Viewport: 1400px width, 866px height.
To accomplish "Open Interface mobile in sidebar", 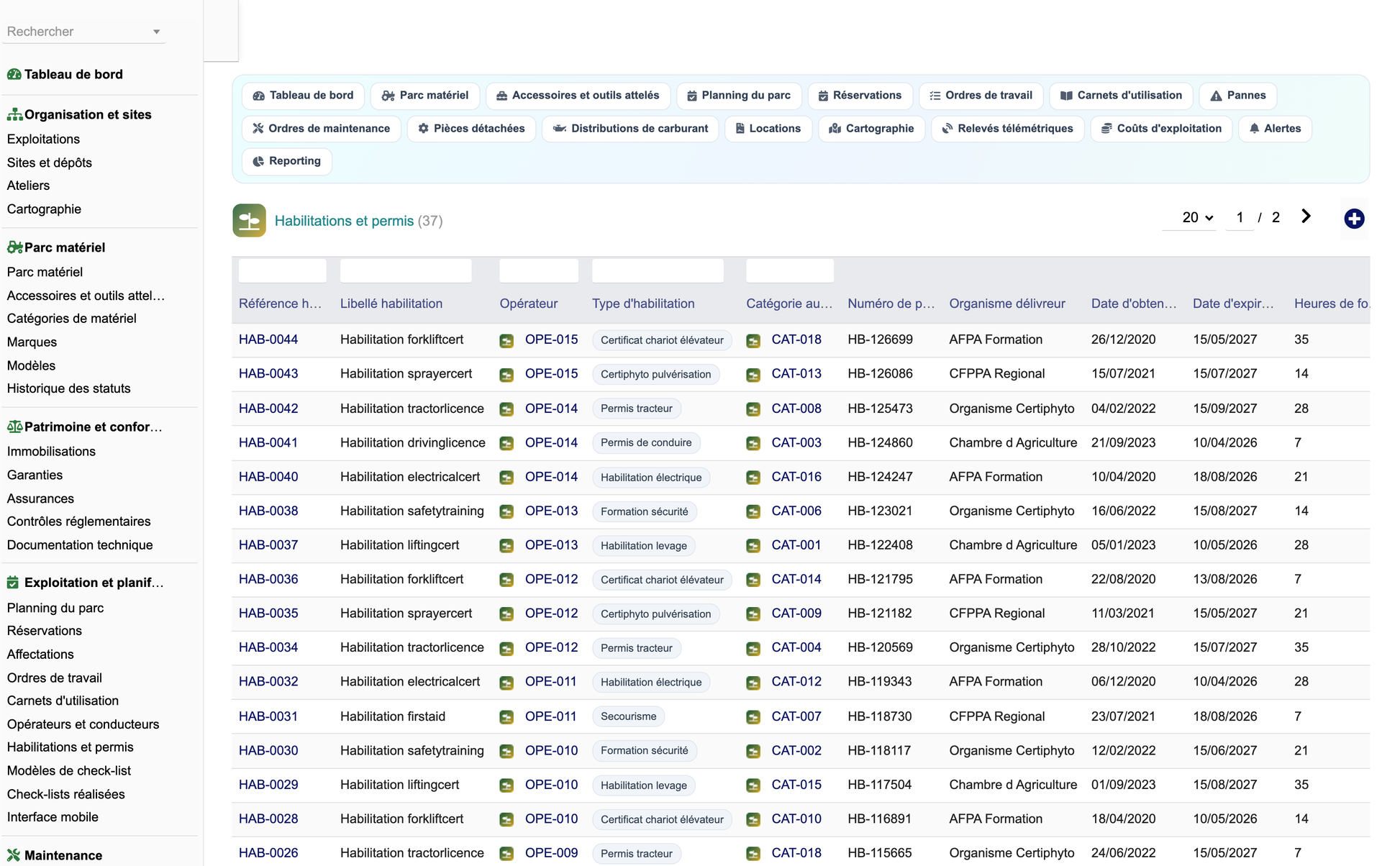I will [x=53, y=817].
